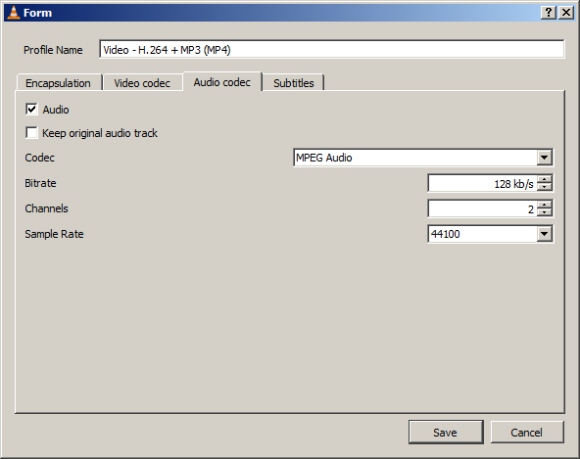This screenshot has height=459, width=580.
Task: Open the Video codec tab
Action: pyautogui.click(x=142, y=83)
